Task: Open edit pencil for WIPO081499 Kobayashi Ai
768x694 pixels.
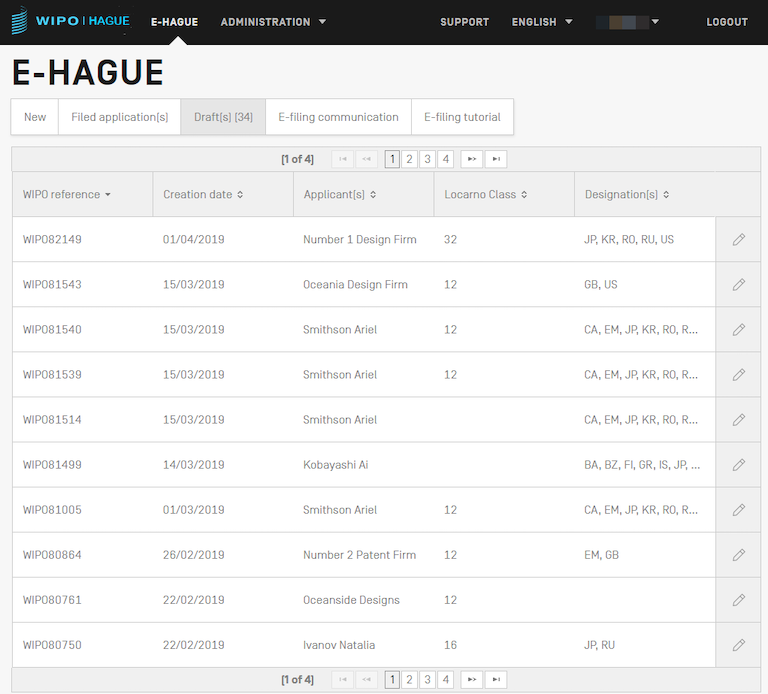Action: [738, 465]
